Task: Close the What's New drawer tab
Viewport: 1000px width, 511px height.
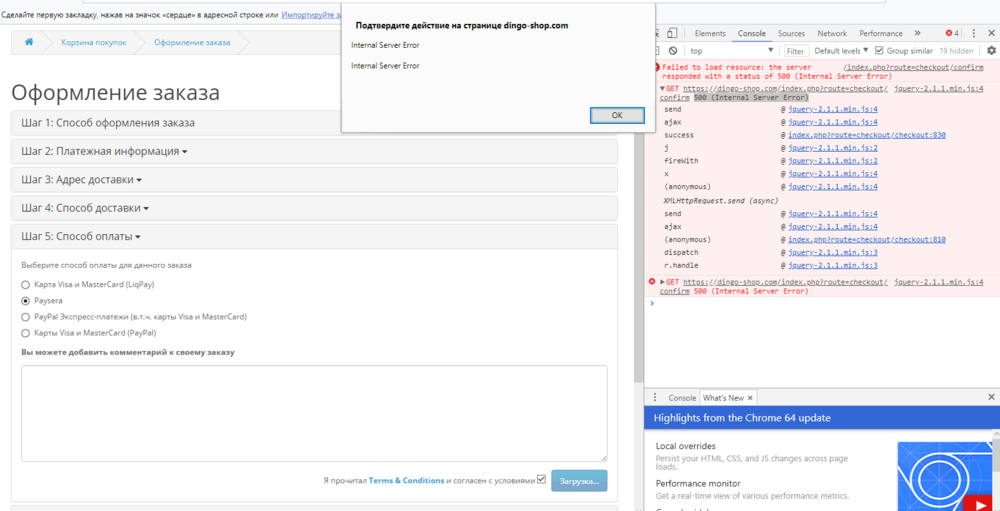Action: (752, 398)
